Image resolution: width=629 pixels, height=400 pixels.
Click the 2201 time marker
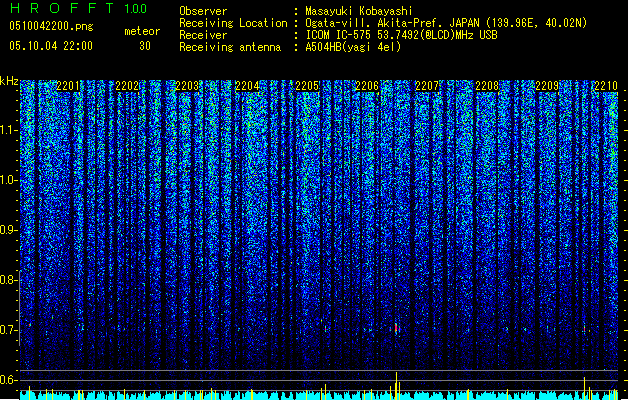pyautogui.click(x=68, y=86)
